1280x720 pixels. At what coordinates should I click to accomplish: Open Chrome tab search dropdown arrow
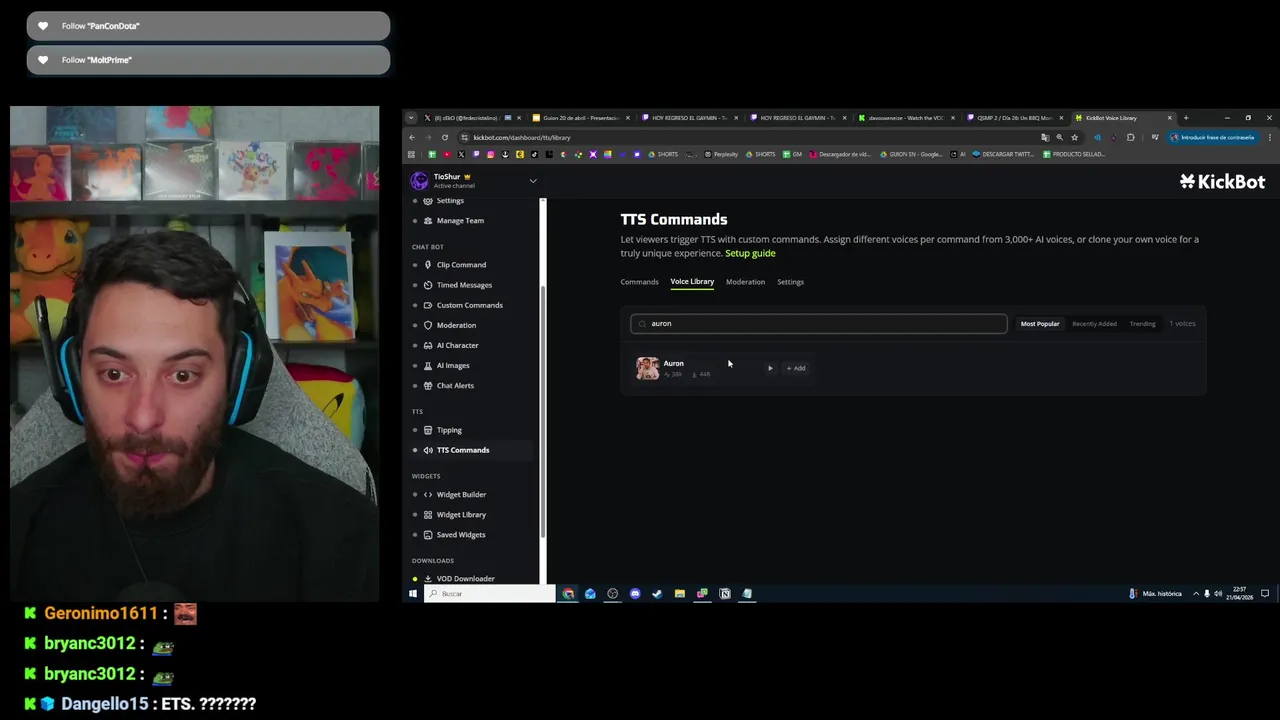411,118
